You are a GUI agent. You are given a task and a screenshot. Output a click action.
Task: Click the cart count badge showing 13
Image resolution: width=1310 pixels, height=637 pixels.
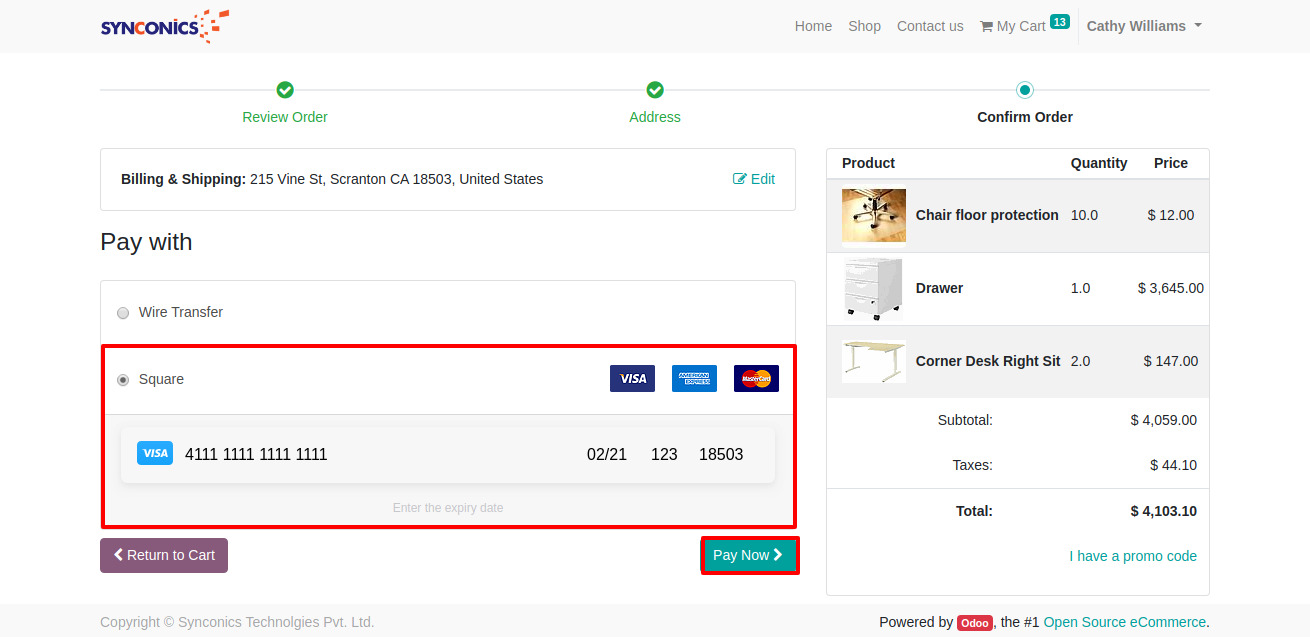(1059, 21)
